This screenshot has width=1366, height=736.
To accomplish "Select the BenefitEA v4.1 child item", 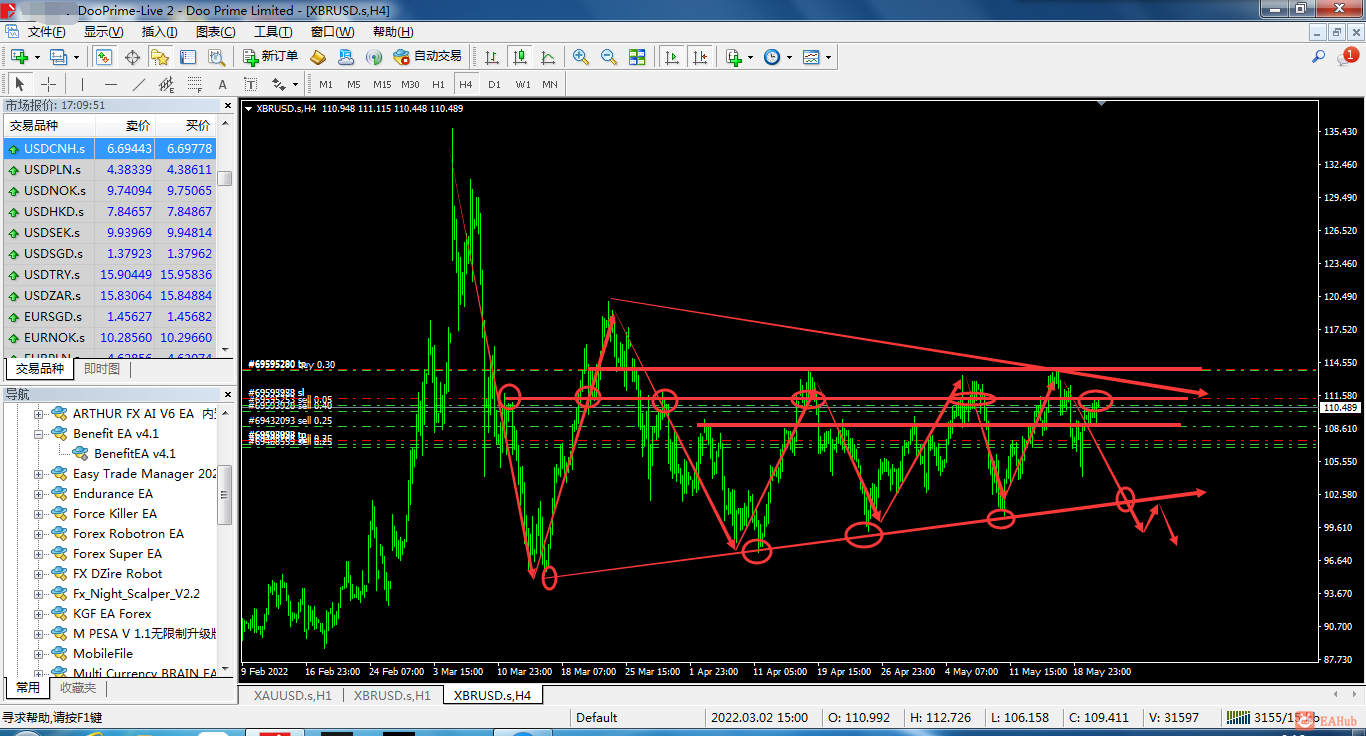I will tap(124, 454).
